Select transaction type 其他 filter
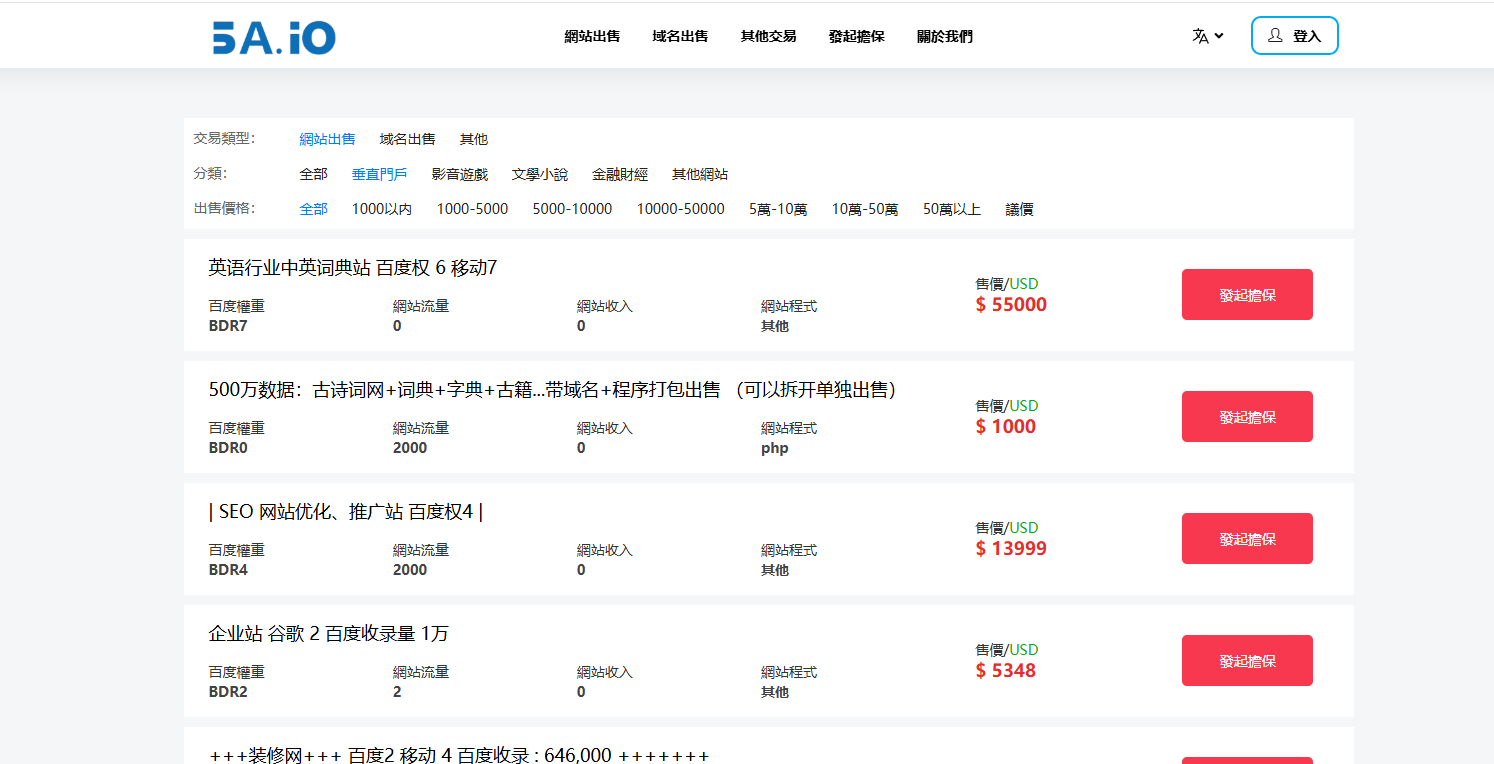Screen dimensions: 1494x764 [473, 139]
